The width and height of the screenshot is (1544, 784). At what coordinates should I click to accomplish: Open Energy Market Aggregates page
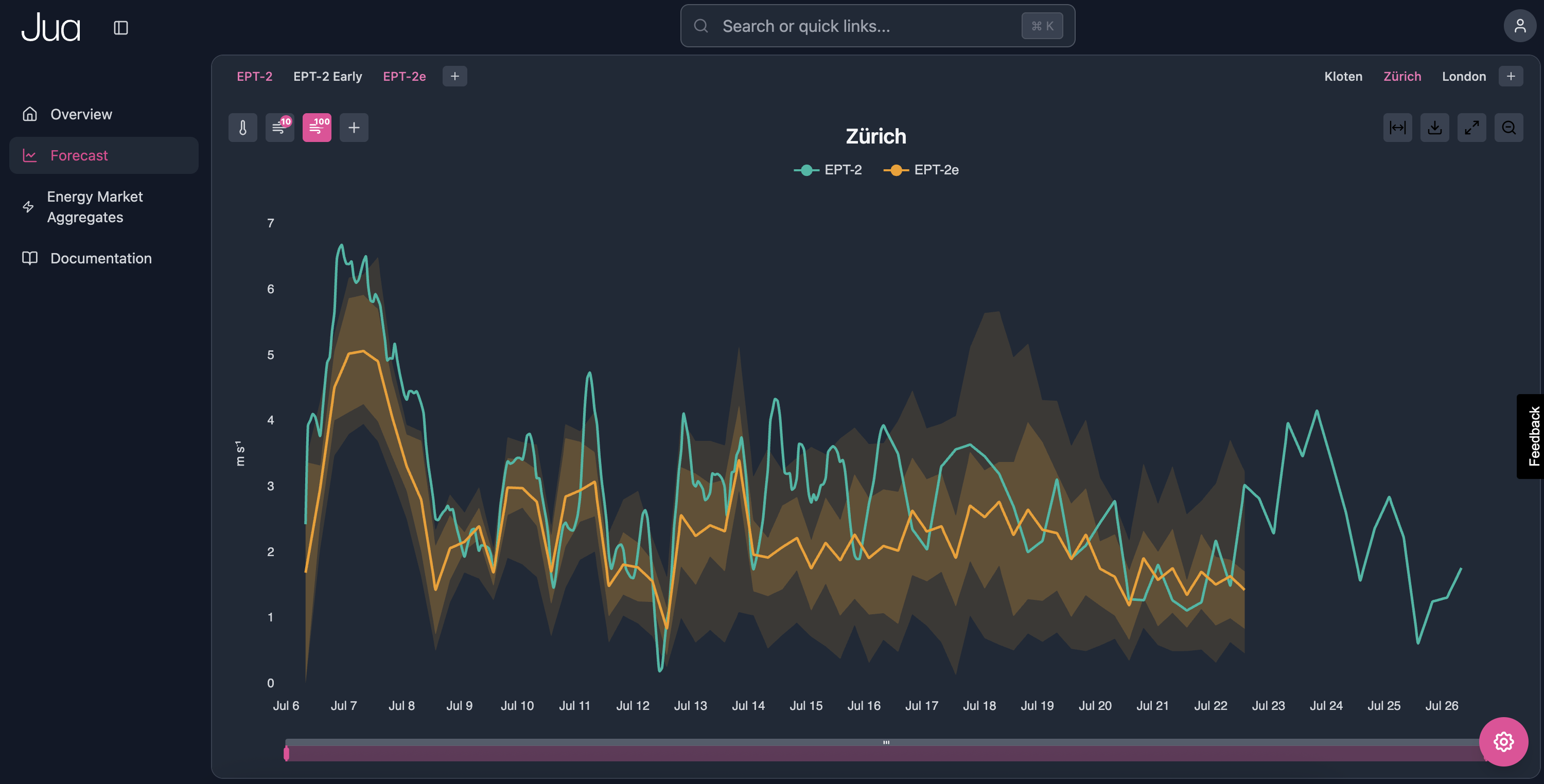pos(103,207)
